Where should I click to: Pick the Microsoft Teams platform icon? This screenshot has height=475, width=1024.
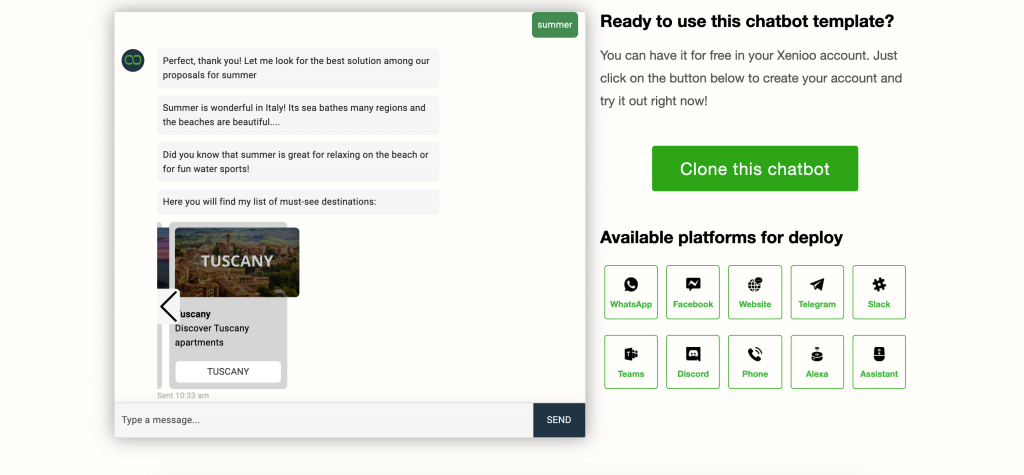click(x=631, y=362)
